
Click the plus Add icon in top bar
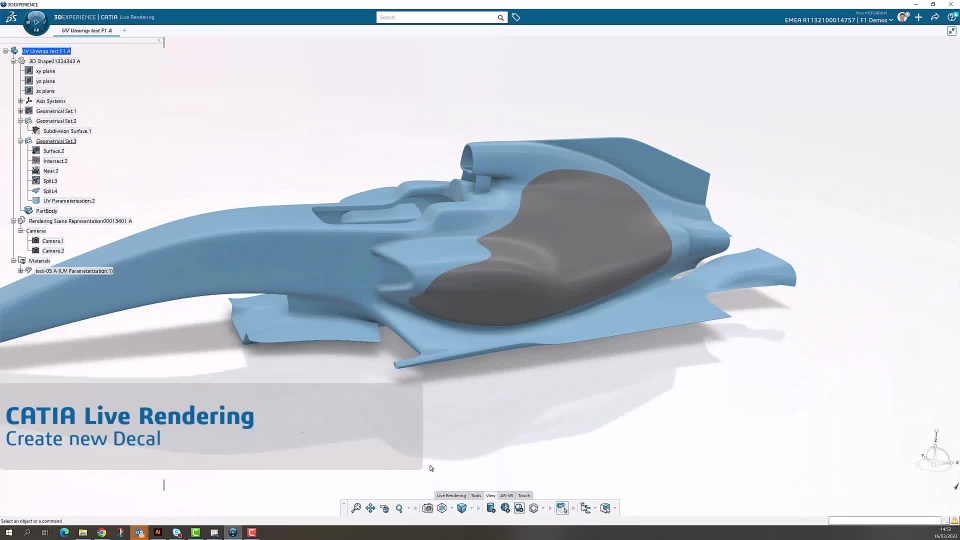coord(918,17)
